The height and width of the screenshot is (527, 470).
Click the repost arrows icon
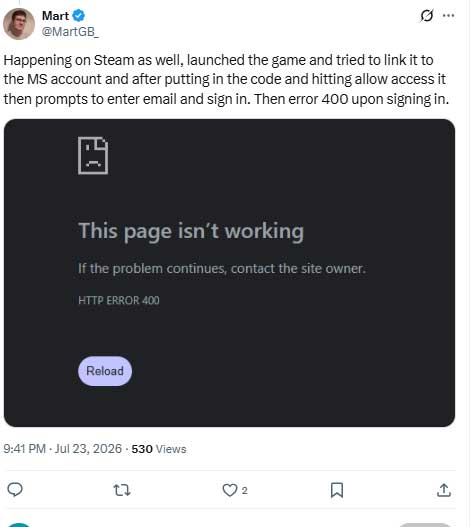122,490
